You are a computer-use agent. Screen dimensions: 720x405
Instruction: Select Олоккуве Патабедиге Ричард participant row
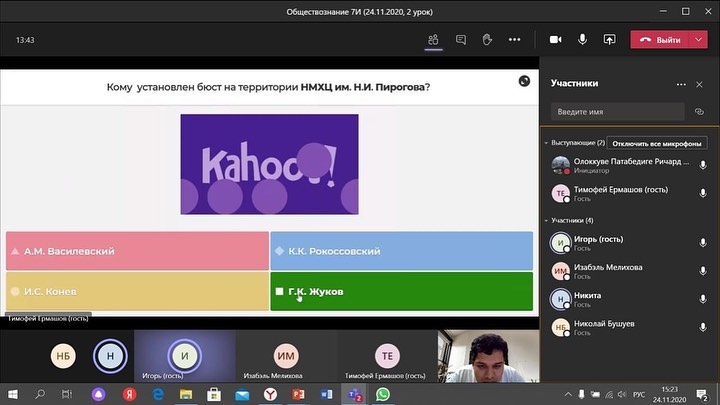coord(629,165)
